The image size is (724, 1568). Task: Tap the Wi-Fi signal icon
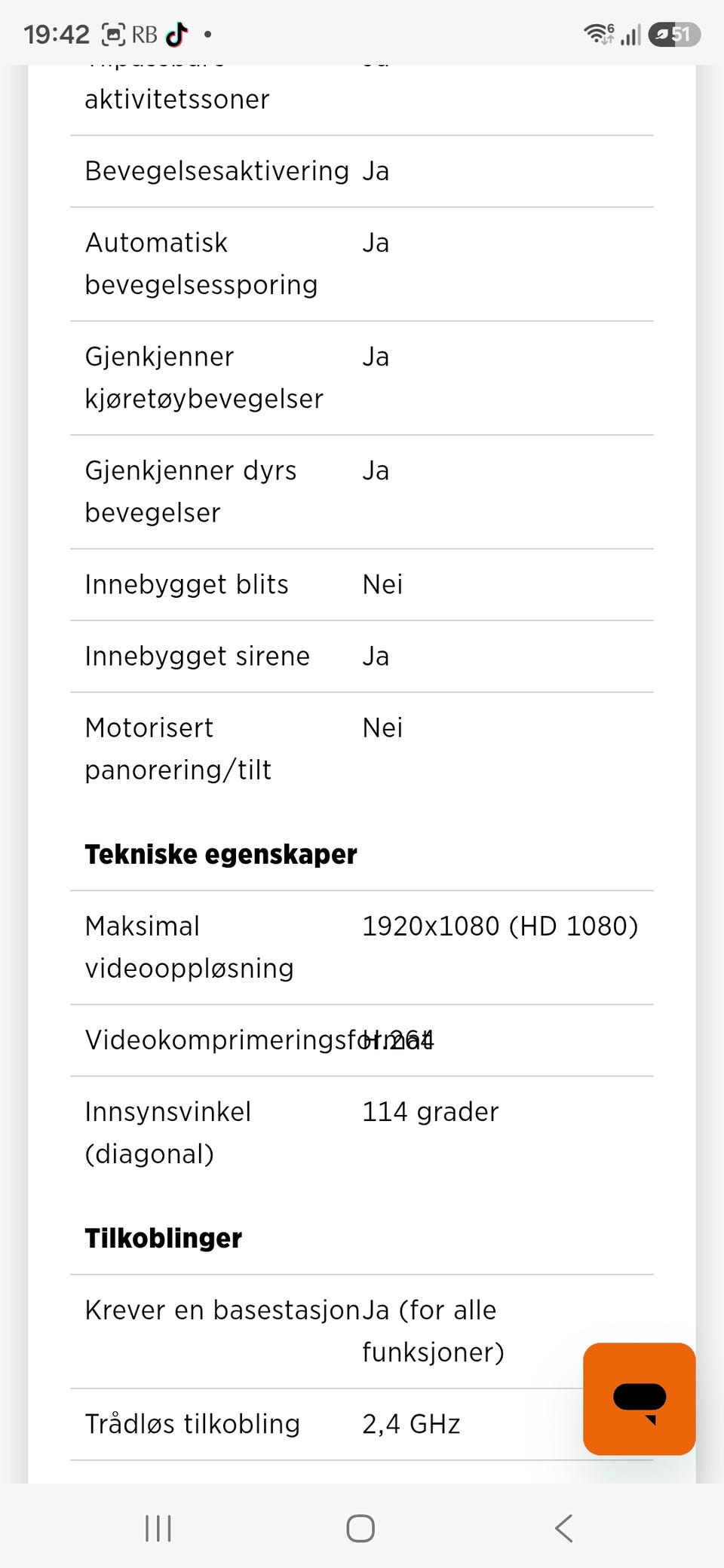tap(599, 34)
